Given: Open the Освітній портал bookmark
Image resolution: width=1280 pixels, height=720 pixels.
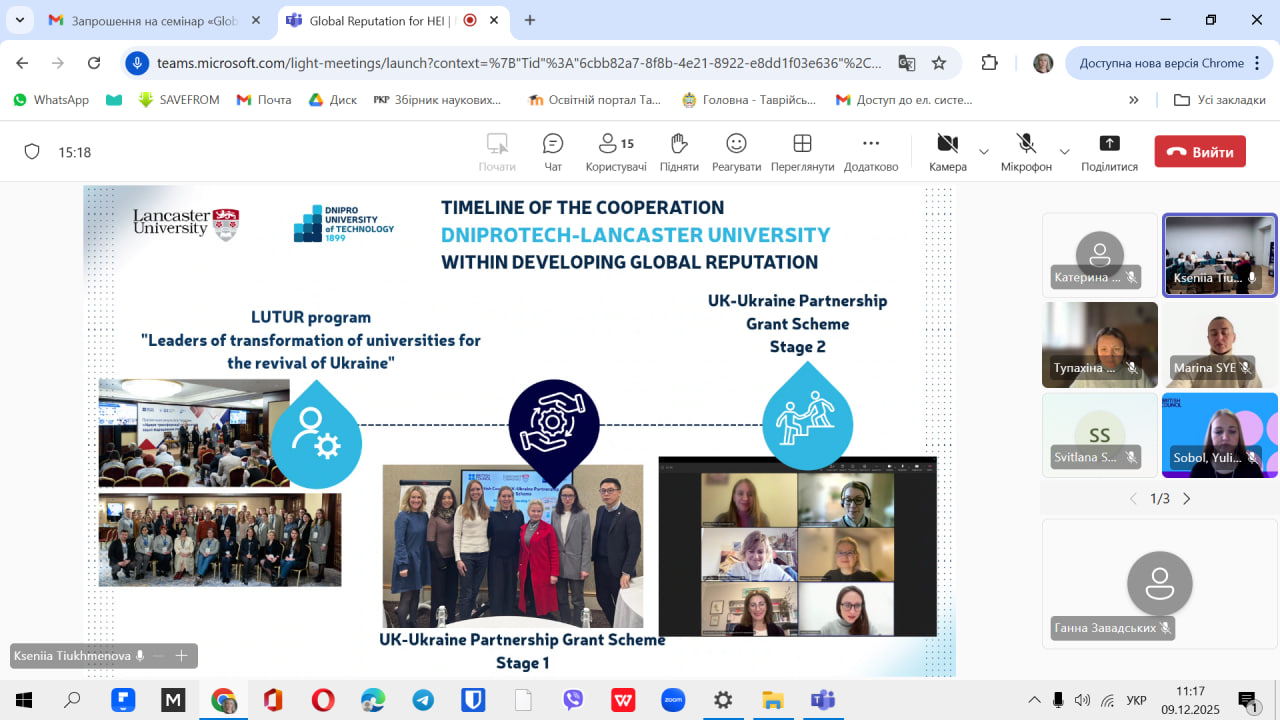Looking at the screenshot, I should [595, 100].
